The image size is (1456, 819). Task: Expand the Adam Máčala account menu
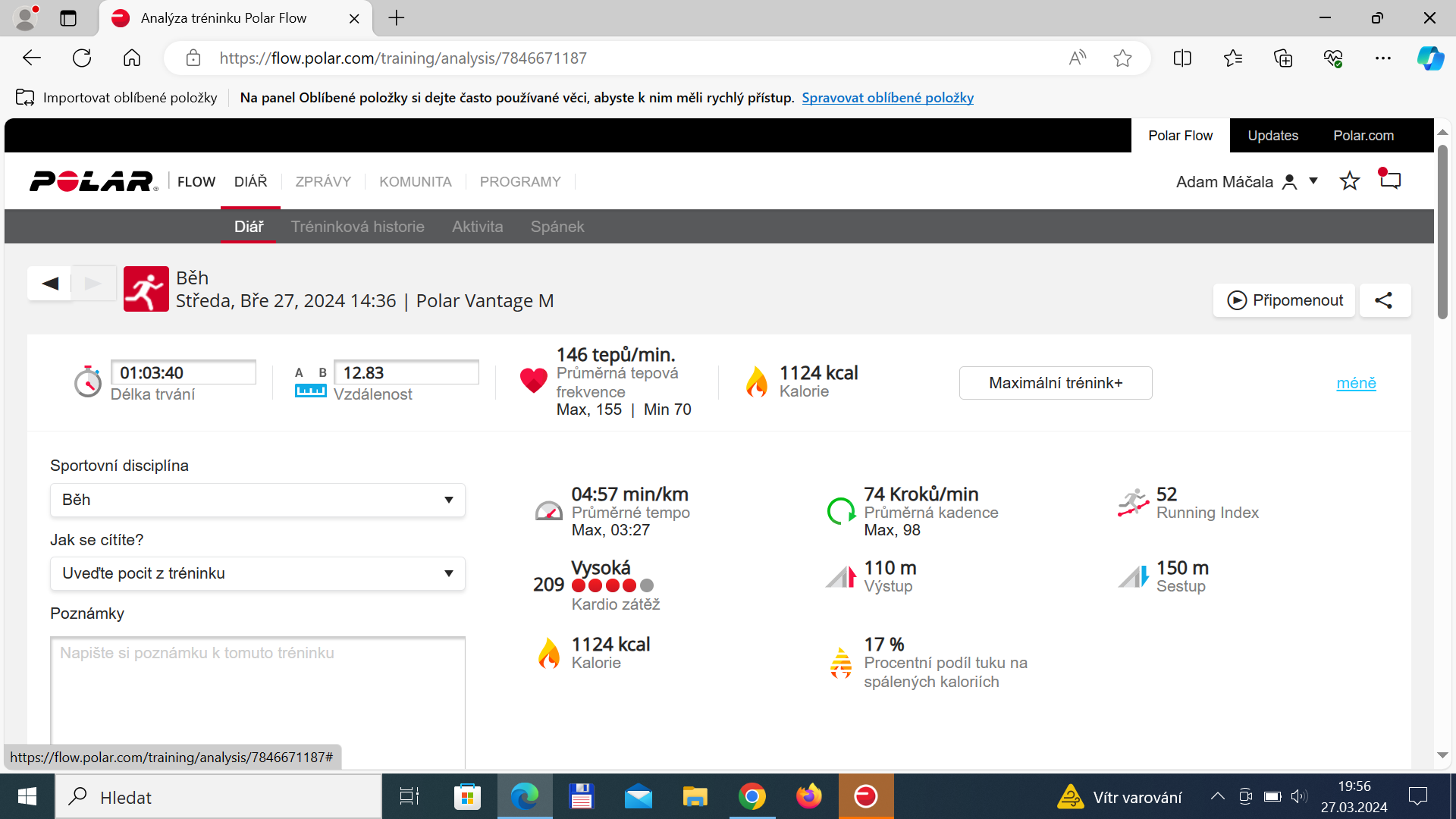[x=1247, y=182]
